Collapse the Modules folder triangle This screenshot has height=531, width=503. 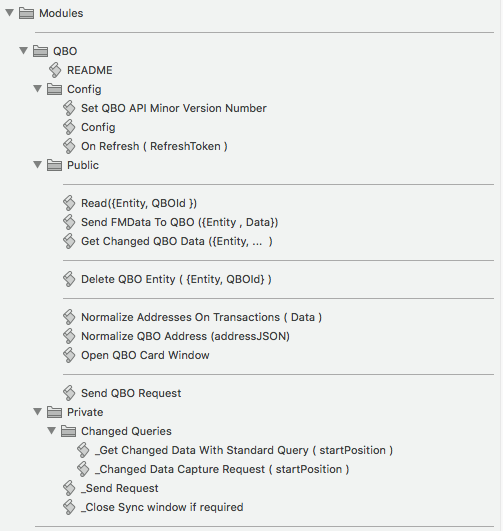pos(9,13)
